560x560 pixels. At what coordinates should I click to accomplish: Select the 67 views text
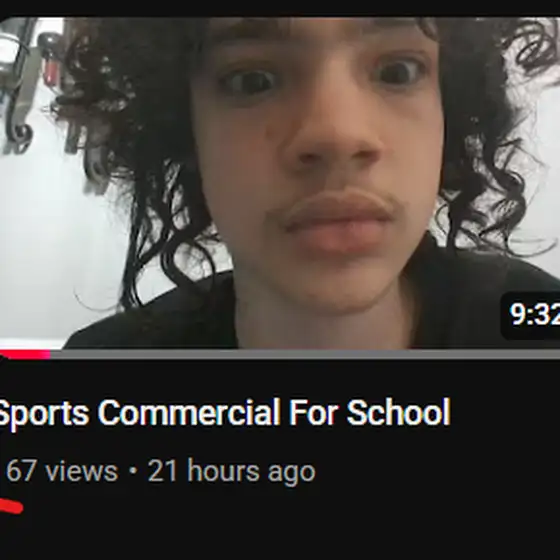click(62, 471)
